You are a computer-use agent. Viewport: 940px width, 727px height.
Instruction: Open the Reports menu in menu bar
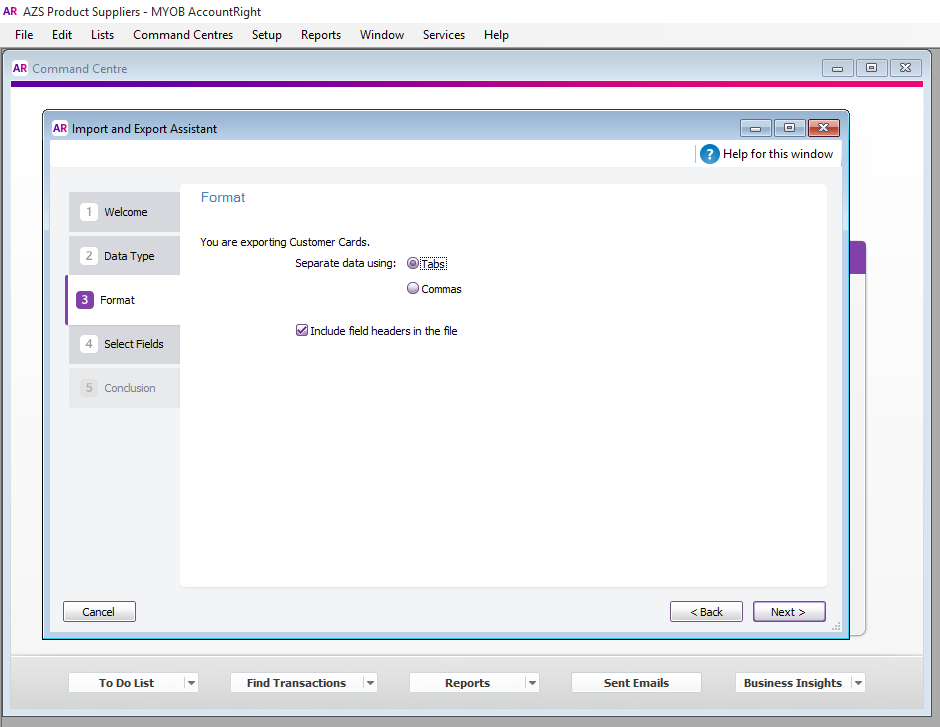321,35
